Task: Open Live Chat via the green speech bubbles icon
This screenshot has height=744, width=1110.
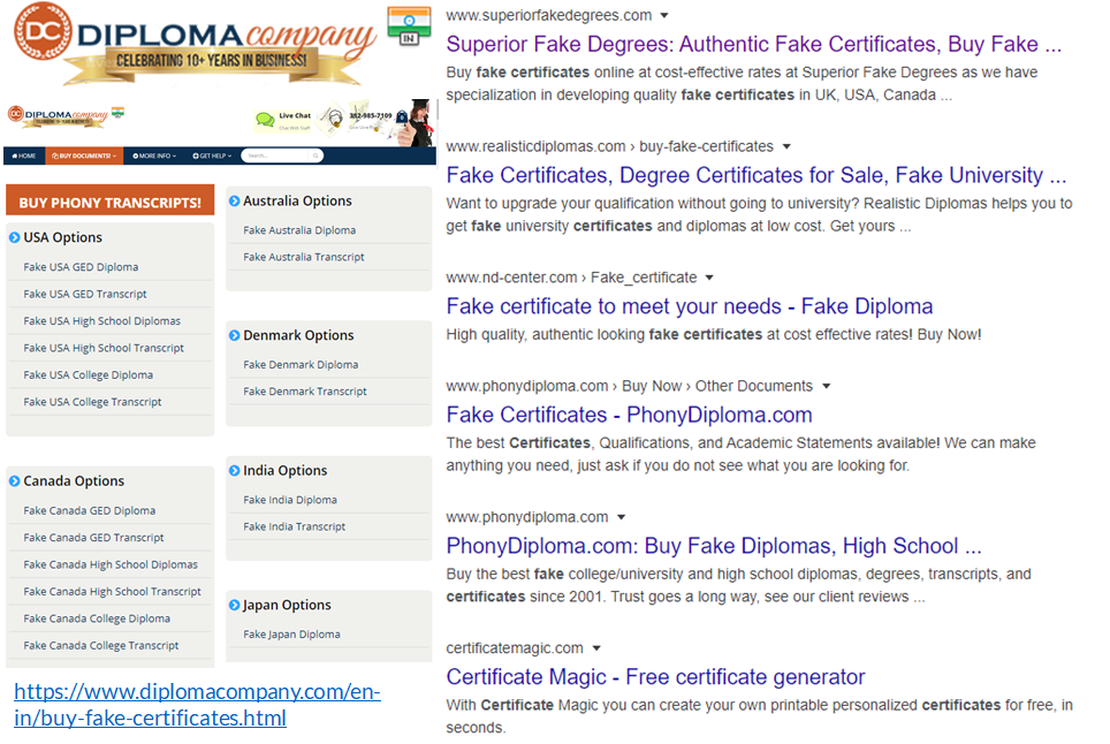Action: point(265,117)
